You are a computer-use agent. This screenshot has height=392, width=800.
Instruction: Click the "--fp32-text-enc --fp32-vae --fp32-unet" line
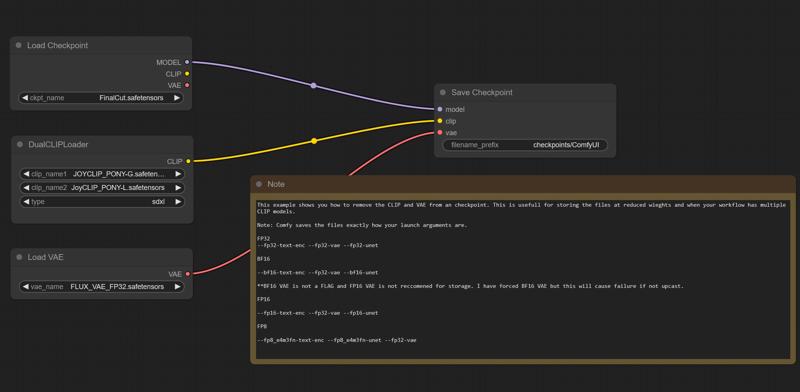click(318, 246)
